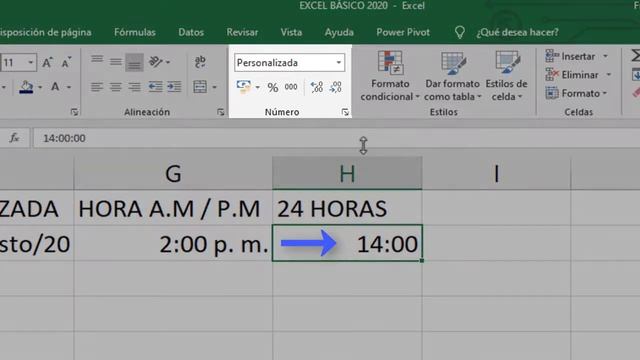
Task: Select column I header
Action: click(496, 174)
